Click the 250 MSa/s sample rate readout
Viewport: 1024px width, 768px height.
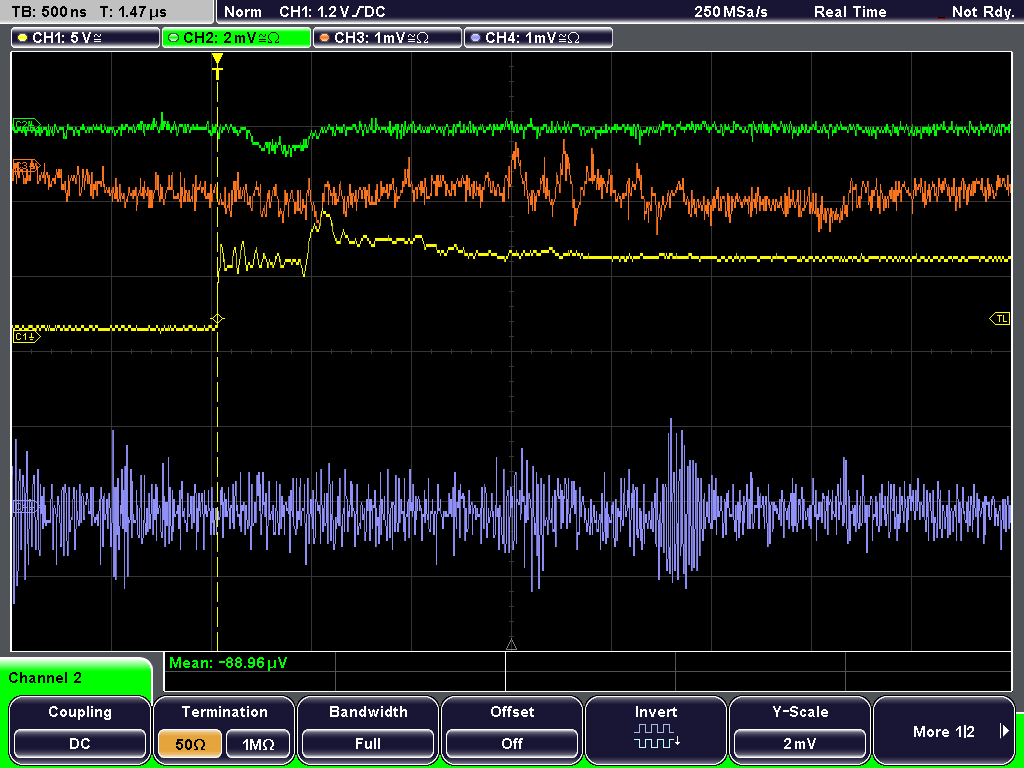click(731, 12)
